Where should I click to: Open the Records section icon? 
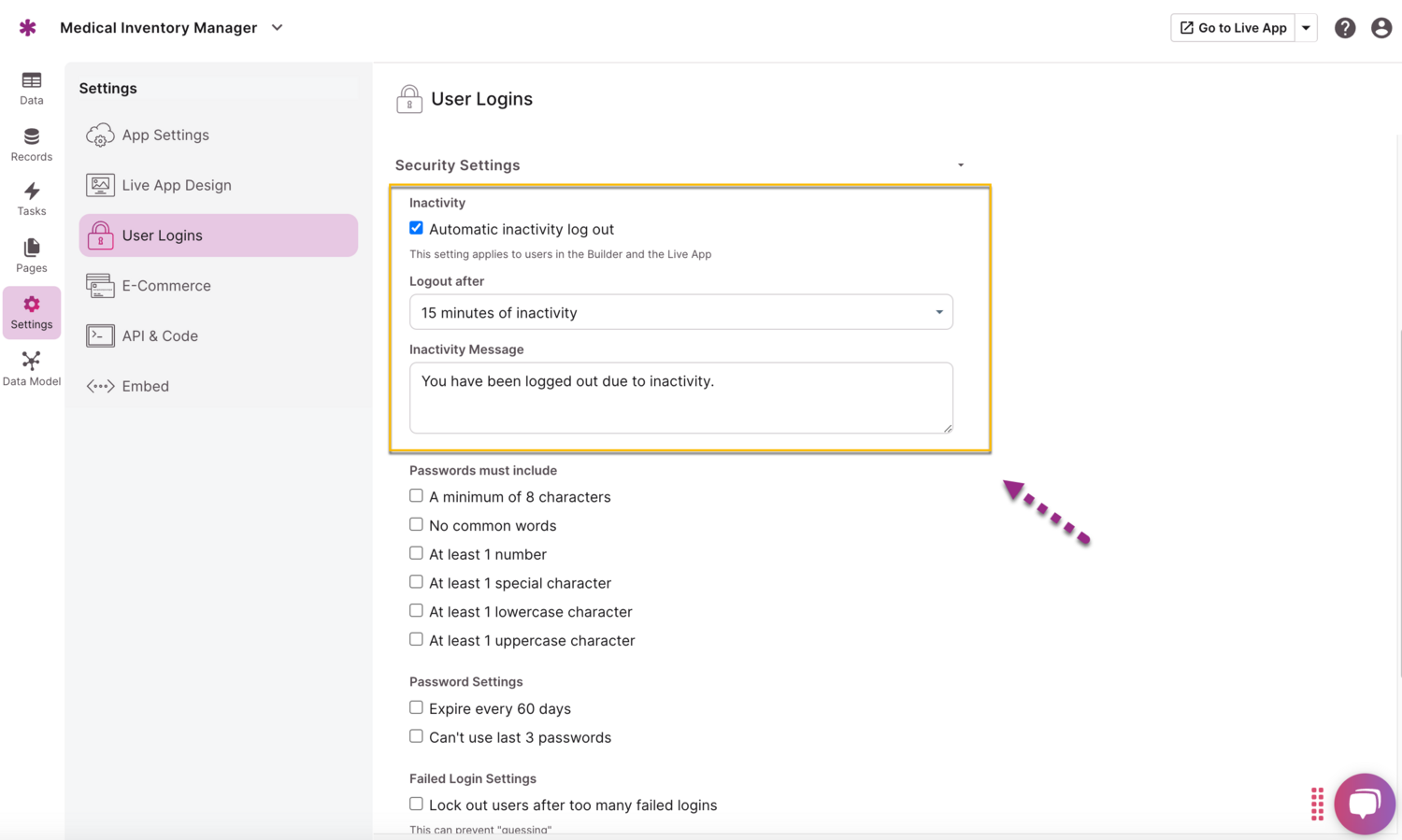point(32,144)
